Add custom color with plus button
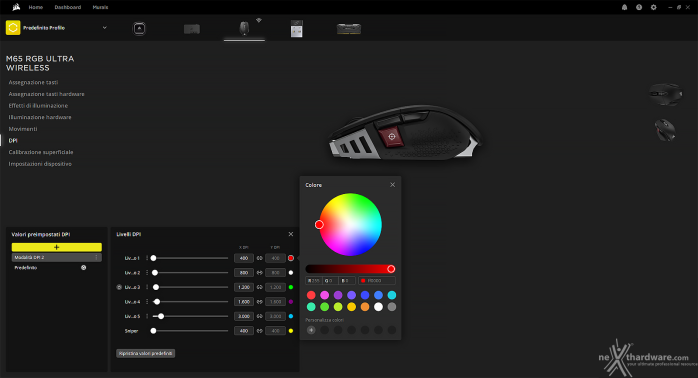 (x=311, y=330)
